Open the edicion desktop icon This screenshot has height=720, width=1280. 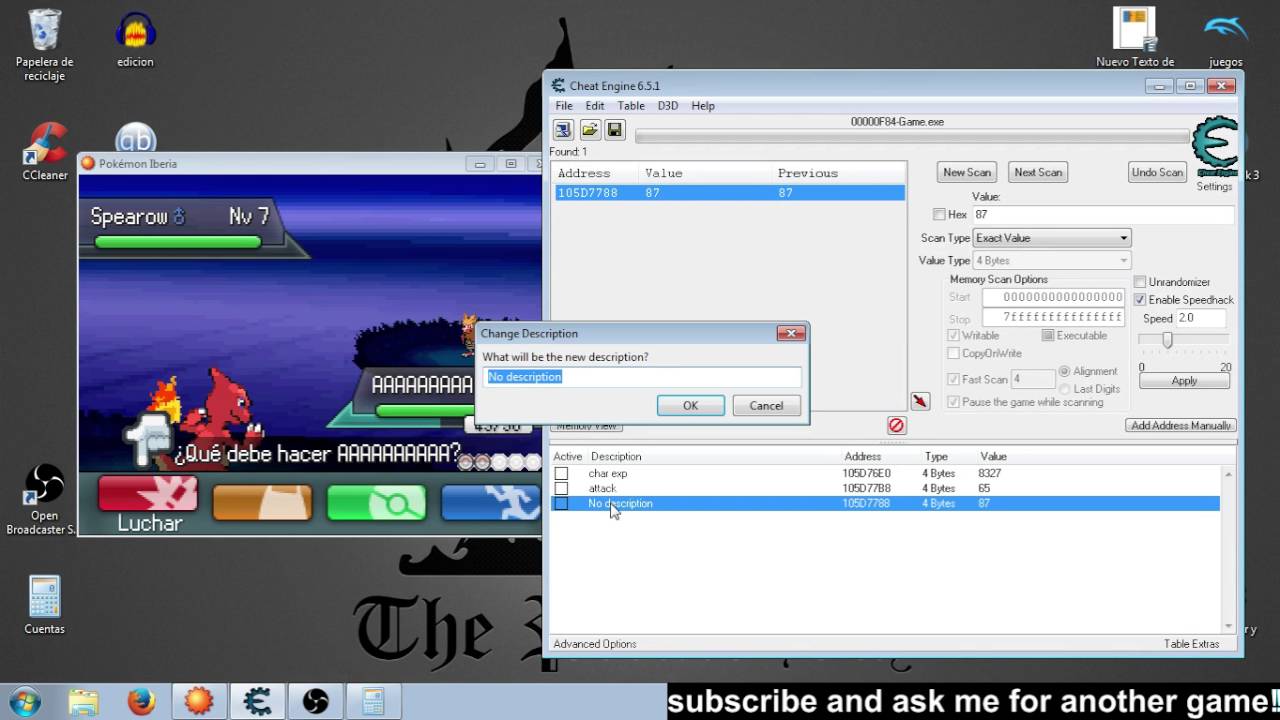pyautogui.click(x=135, y=40)
